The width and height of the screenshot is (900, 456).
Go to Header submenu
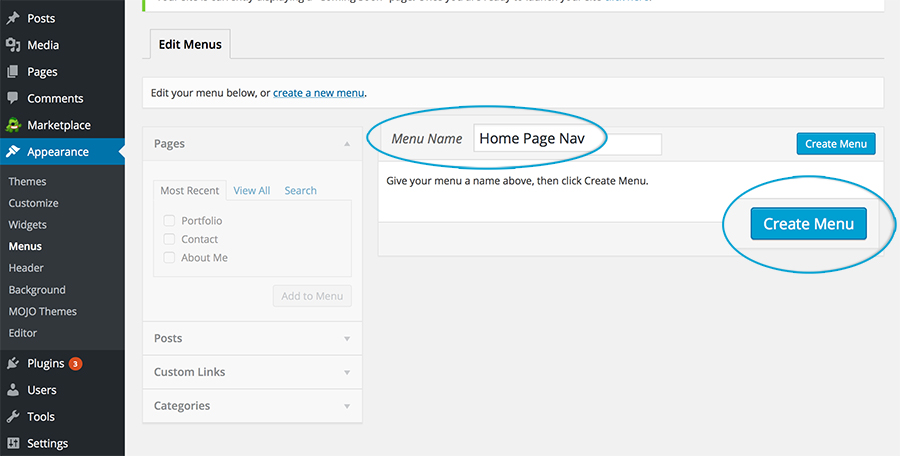coord(26,268)
